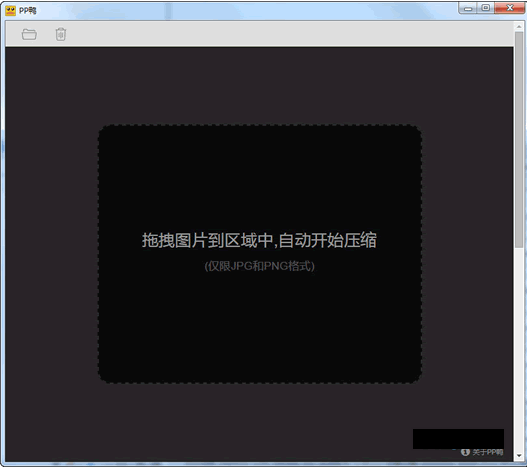Viewport: 527px width, 467px height.
Task: Open the 关于PP鸭 about link
Action: pyautogui.click(x=488, y=452)
